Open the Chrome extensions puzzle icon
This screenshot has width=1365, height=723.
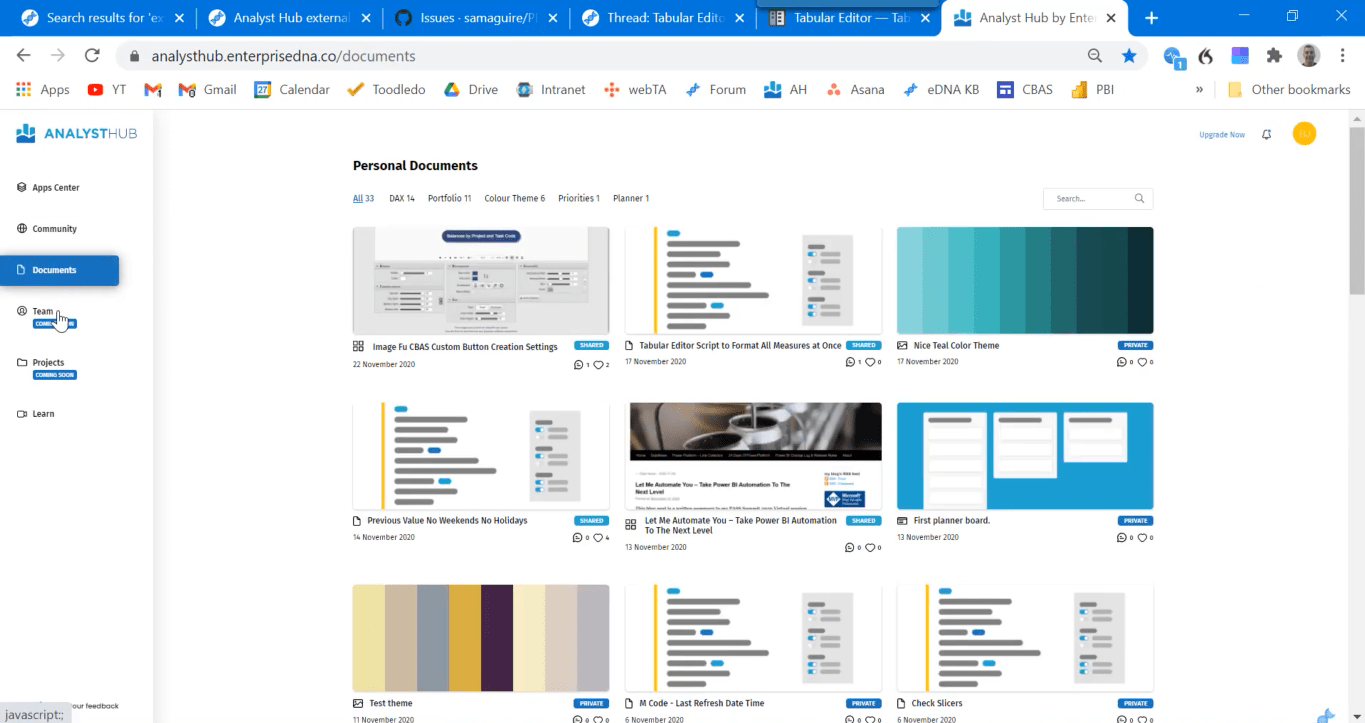1273,56
